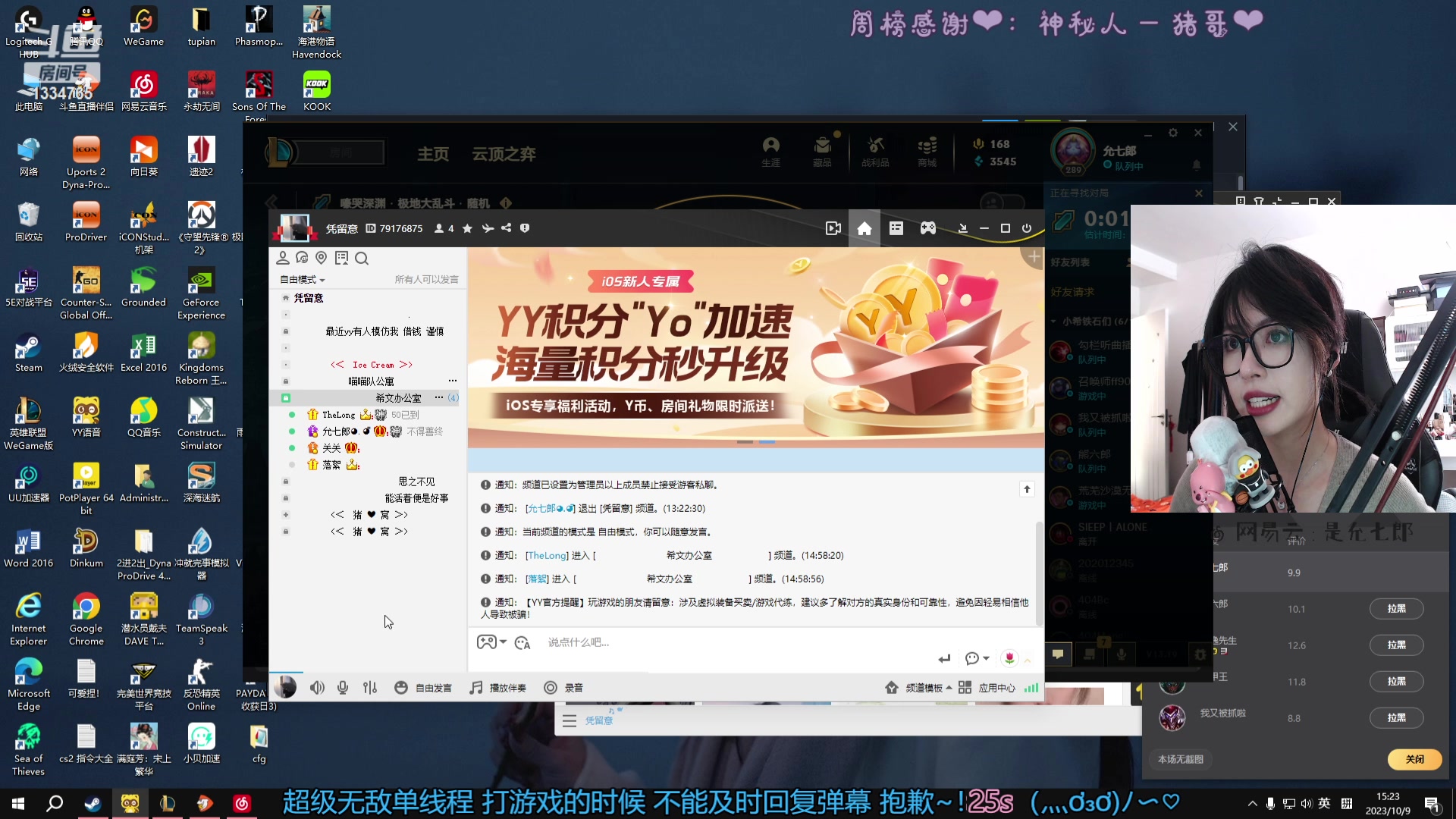Screen dimensions: 1456x819
Task: Click the YY collapse-to-mini-mode arrow icon
Action: [962, 228]
